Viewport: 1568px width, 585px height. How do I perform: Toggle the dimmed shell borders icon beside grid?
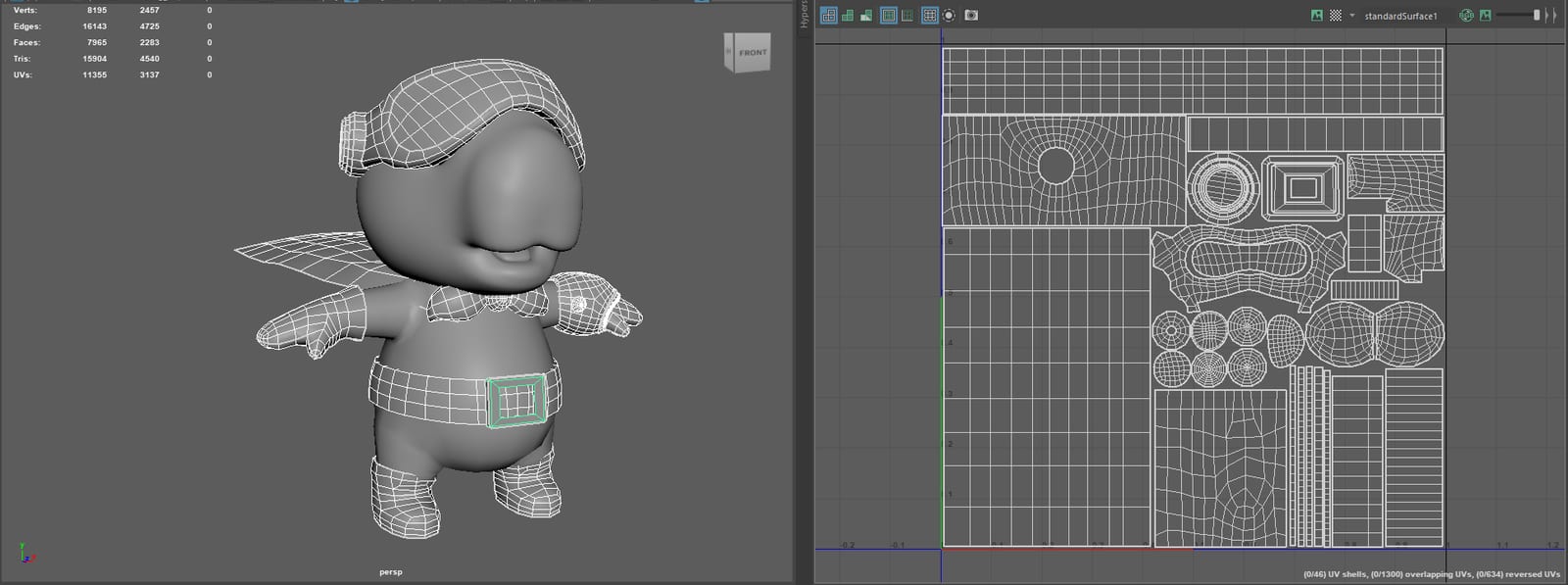tap(907, 15)
